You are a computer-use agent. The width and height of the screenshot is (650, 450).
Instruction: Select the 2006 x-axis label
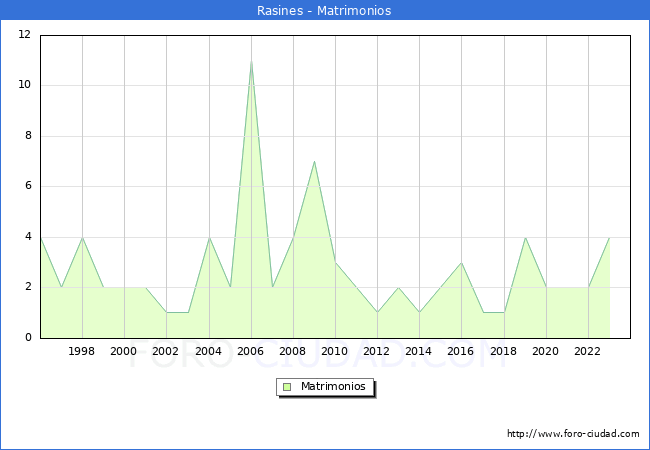click(x=251, y=352)
